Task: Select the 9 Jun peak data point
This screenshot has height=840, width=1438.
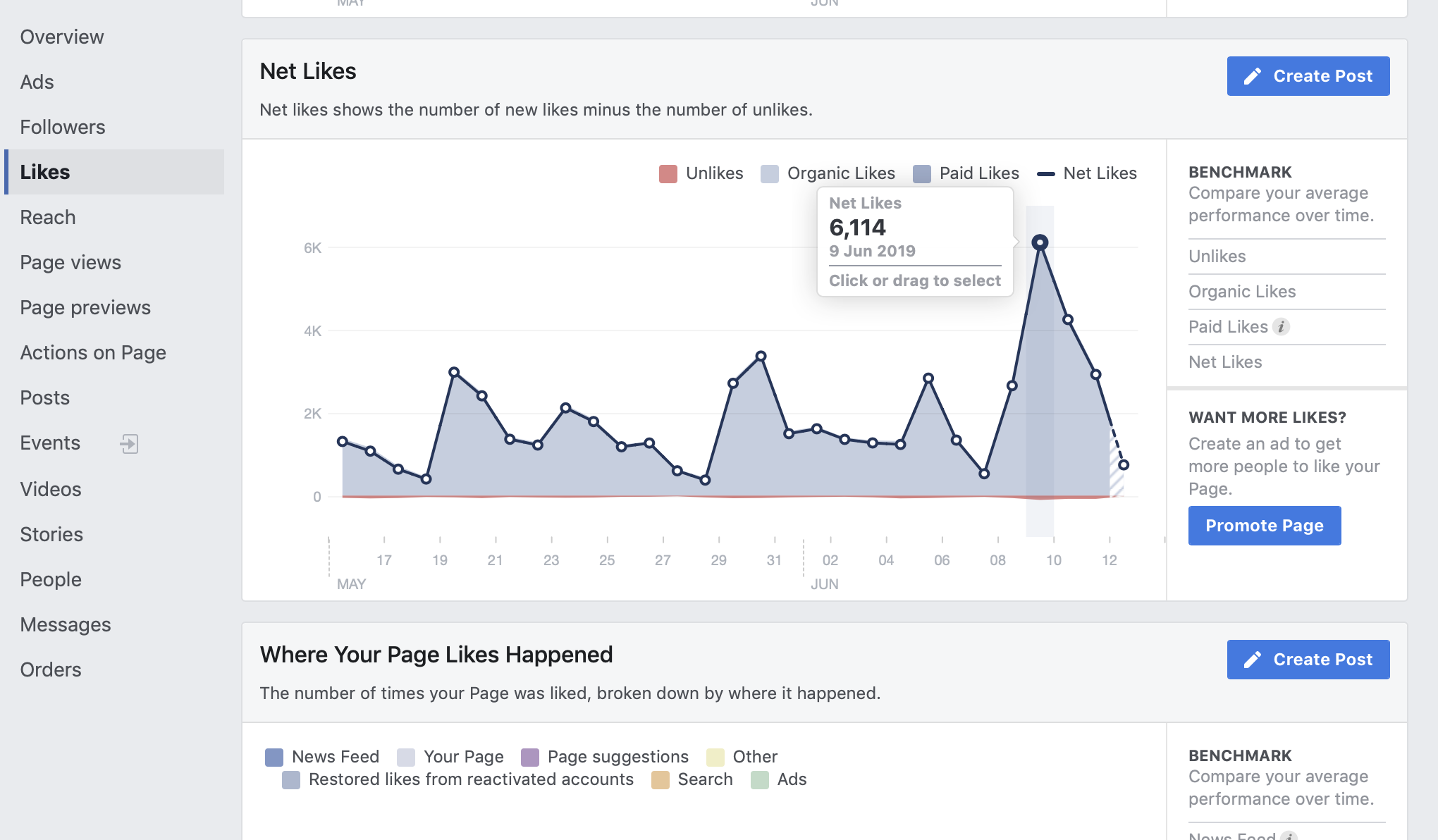Action: pyautogui.click(x=1040, y=242)
